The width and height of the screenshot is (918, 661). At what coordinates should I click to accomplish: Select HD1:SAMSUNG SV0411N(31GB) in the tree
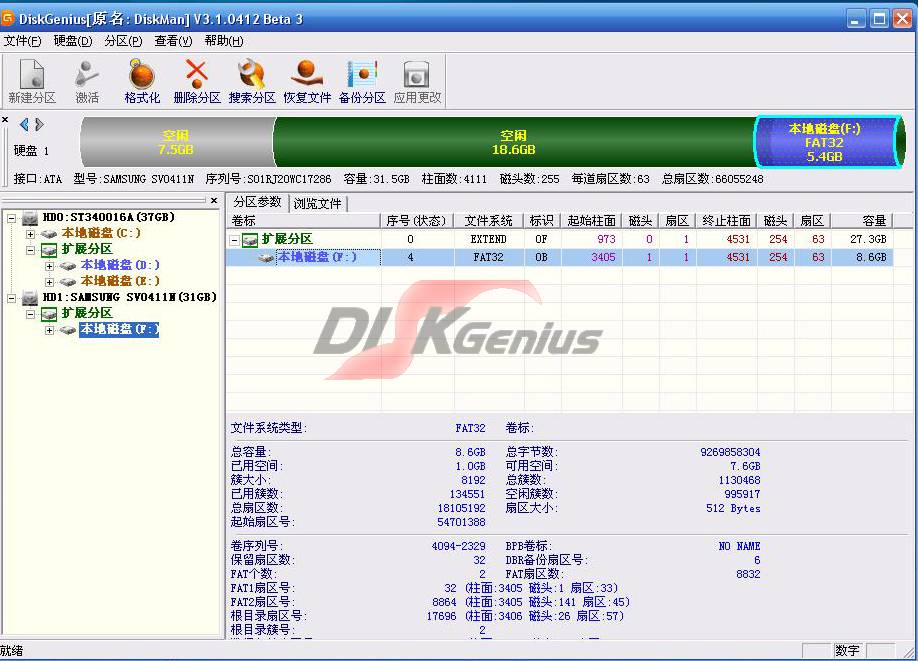129,298
